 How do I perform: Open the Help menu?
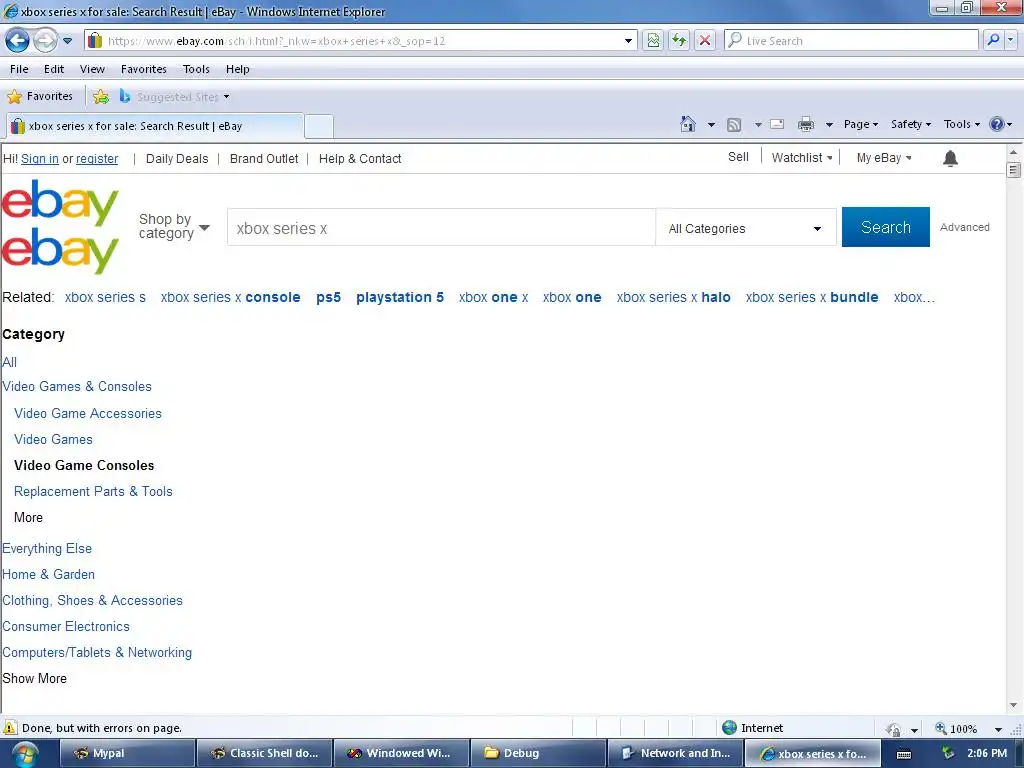[238, 69]
